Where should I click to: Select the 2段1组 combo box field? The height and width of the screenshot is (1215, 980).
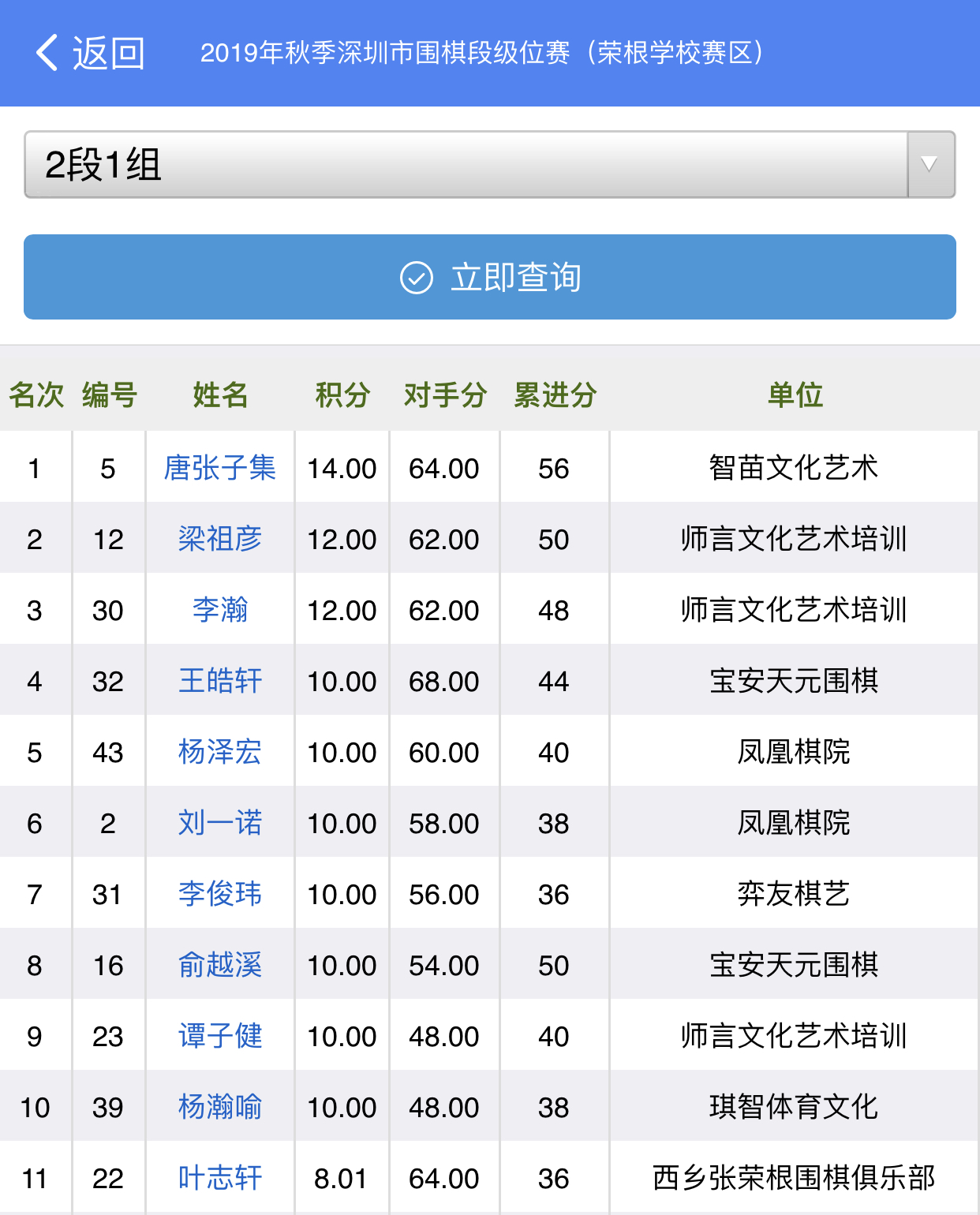click(x=466, y=164)
